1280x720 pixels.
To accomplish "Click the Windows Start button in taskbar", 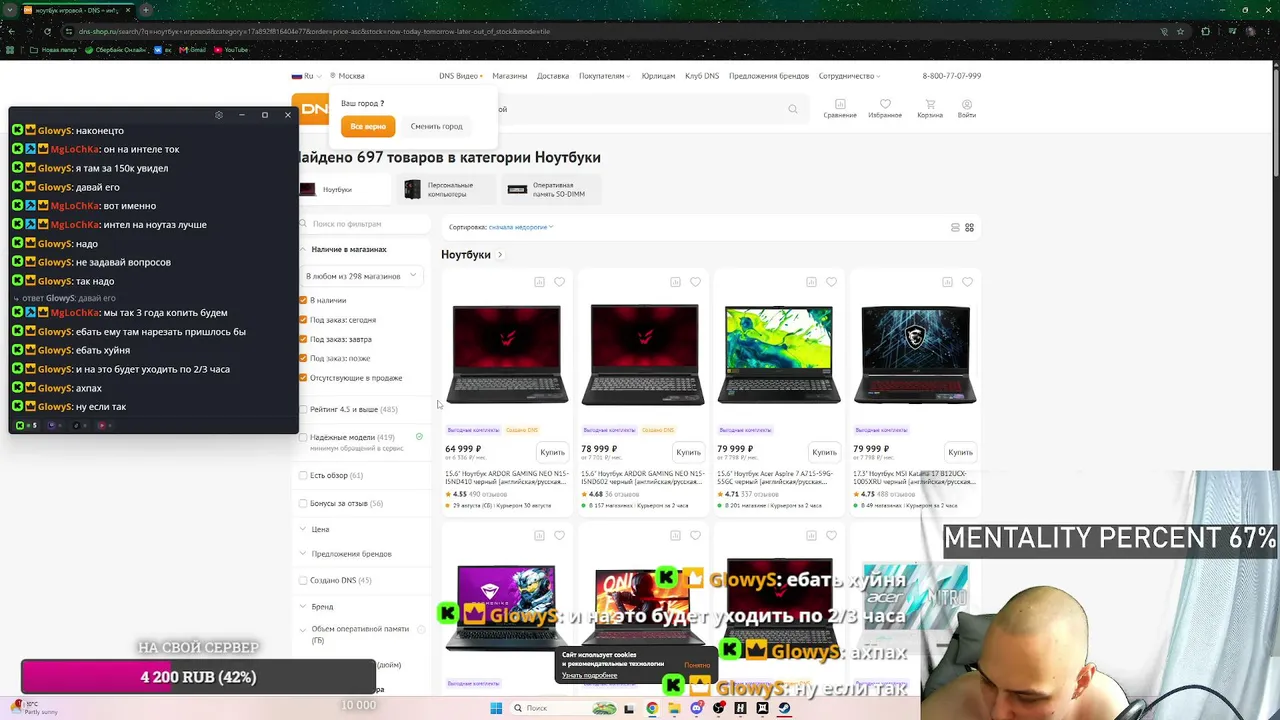I will click(x=496, y=708).
